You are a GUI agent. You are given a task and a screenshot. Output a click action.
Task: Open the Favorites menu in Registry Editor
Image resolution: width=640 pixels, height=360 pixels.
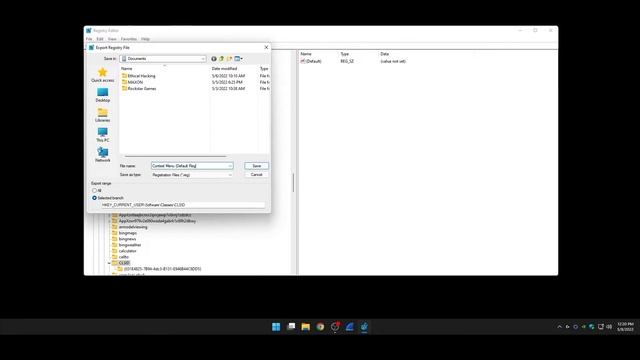pos(129,39)
